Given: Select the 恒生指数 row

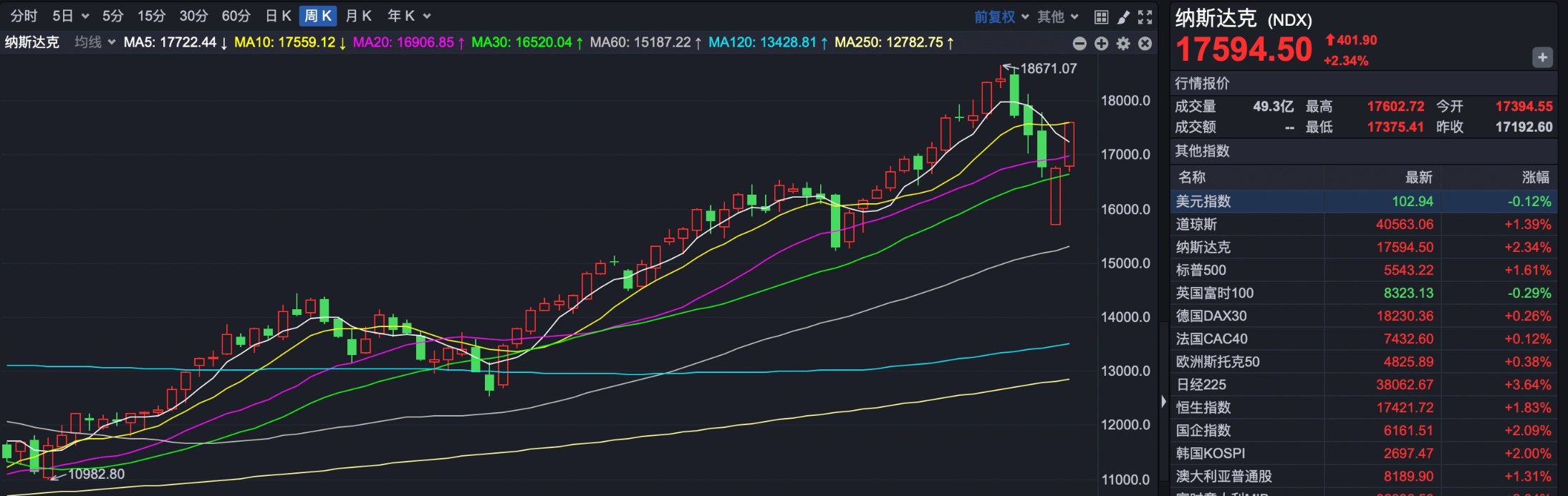Looking at the screenshot, I should [1364, 407].
